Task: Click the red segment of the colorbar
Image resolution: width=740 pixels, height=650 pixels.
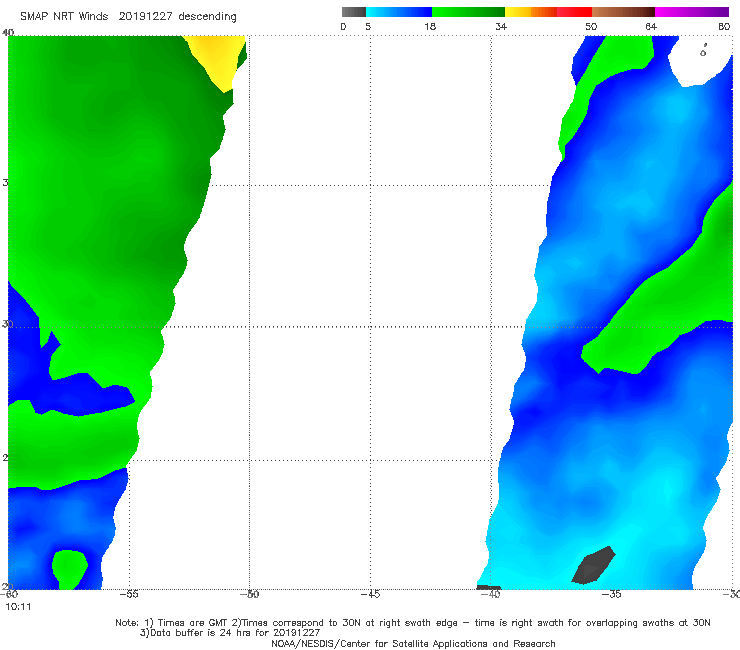Action: (x=574, y=12)
